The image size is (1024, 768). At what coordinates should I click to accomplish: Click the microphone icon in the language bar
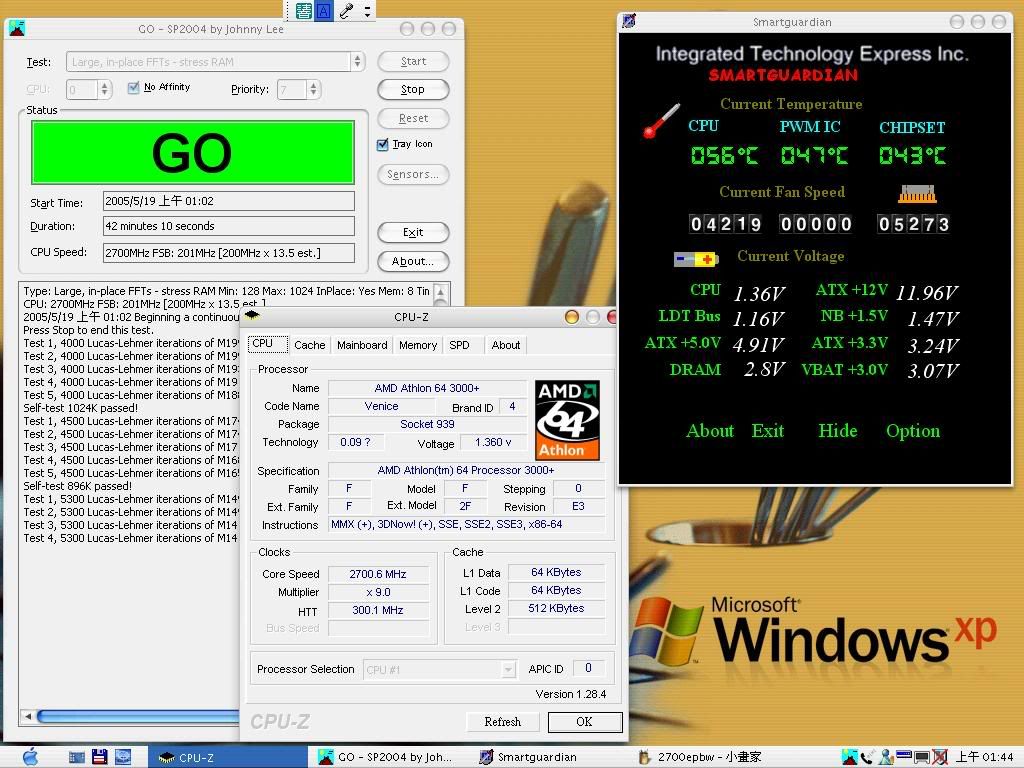click(x=346, y=10)
